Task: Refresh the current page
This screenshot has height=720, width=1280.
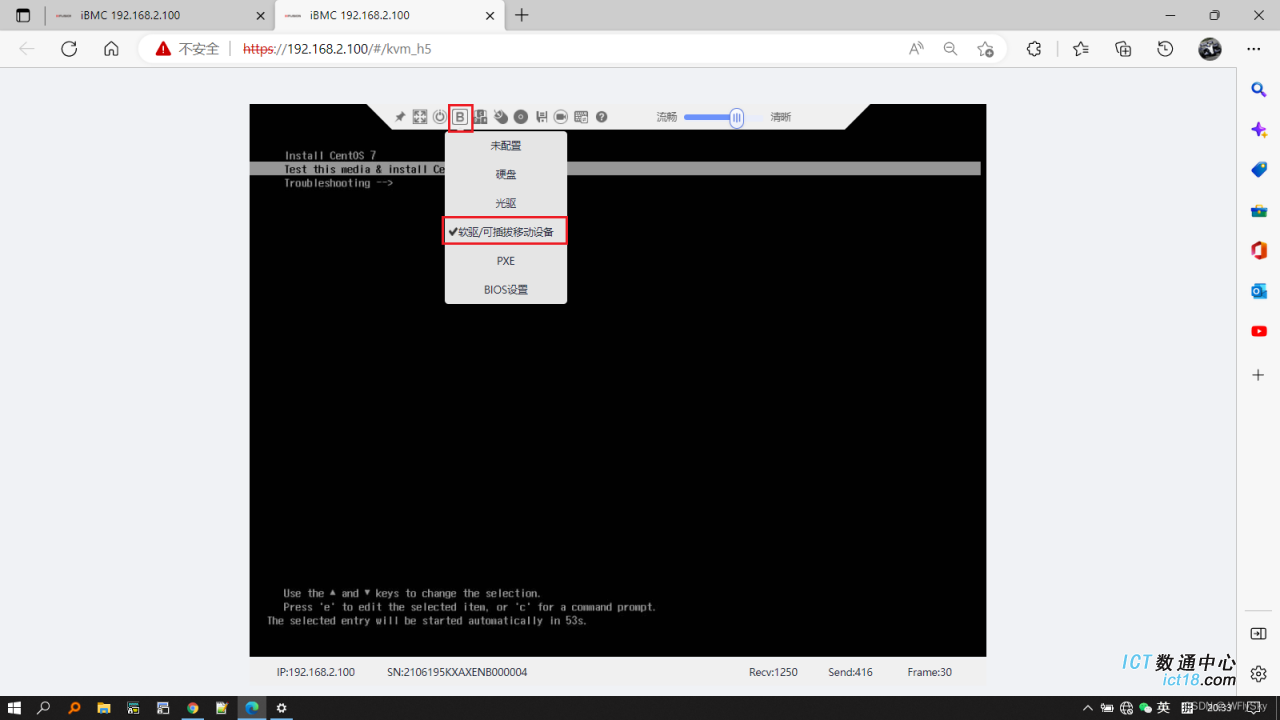Action: (x=69, y=48)
